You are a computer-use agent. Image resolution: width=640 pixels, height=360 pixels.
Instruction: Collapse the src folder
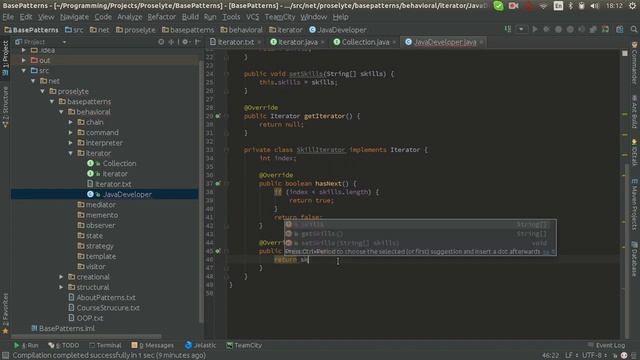24,71
